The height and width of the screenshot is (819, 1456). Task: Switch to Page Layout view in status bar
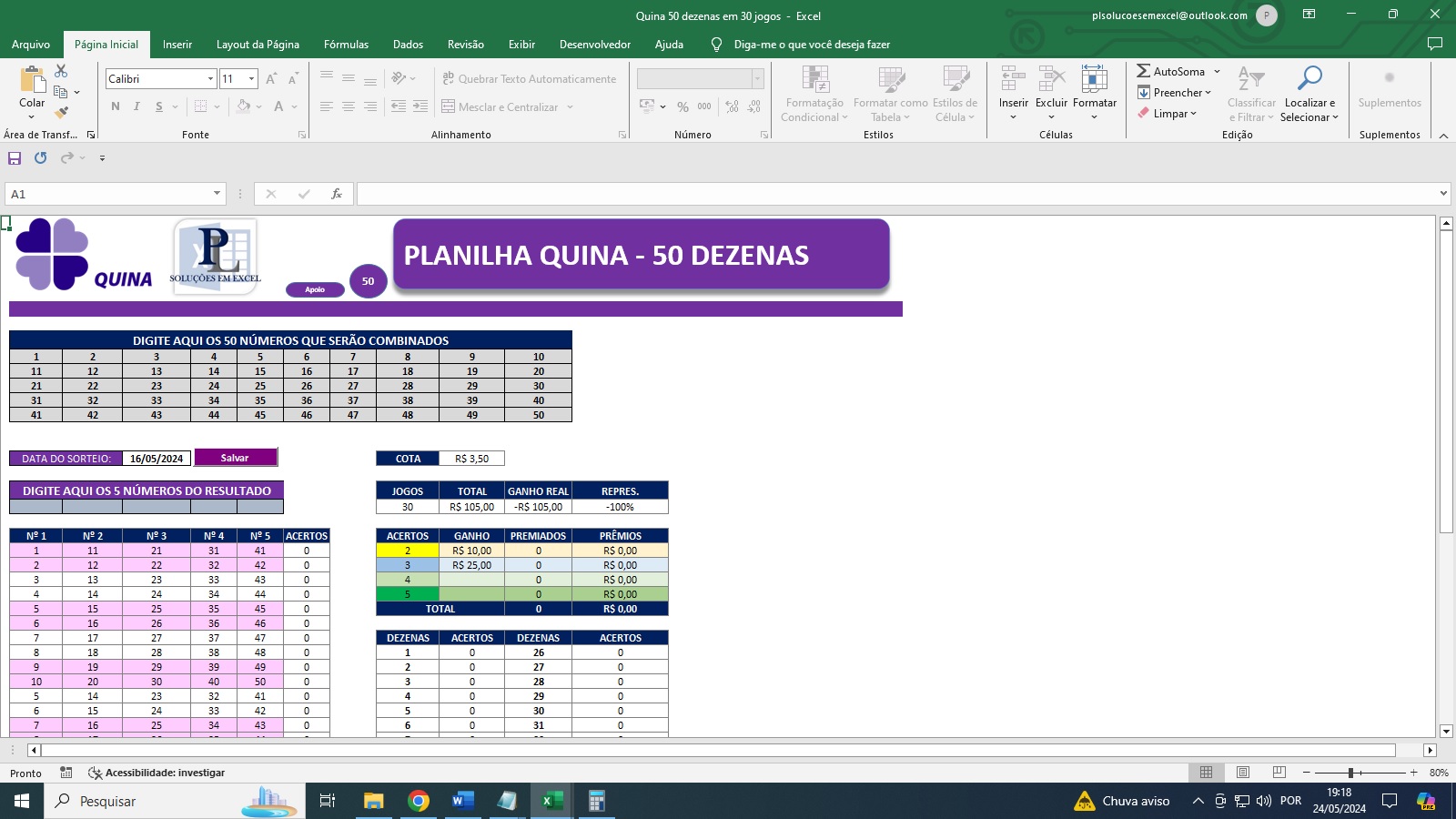1242,773
